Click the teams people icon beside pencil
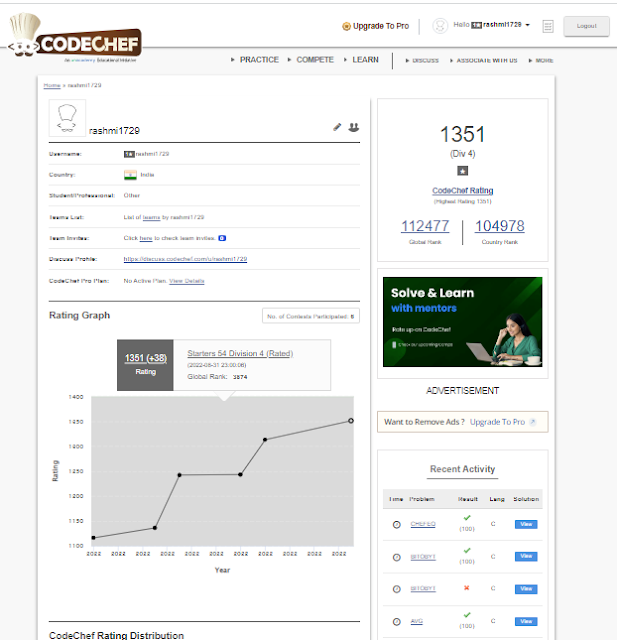 coord(353,127)
